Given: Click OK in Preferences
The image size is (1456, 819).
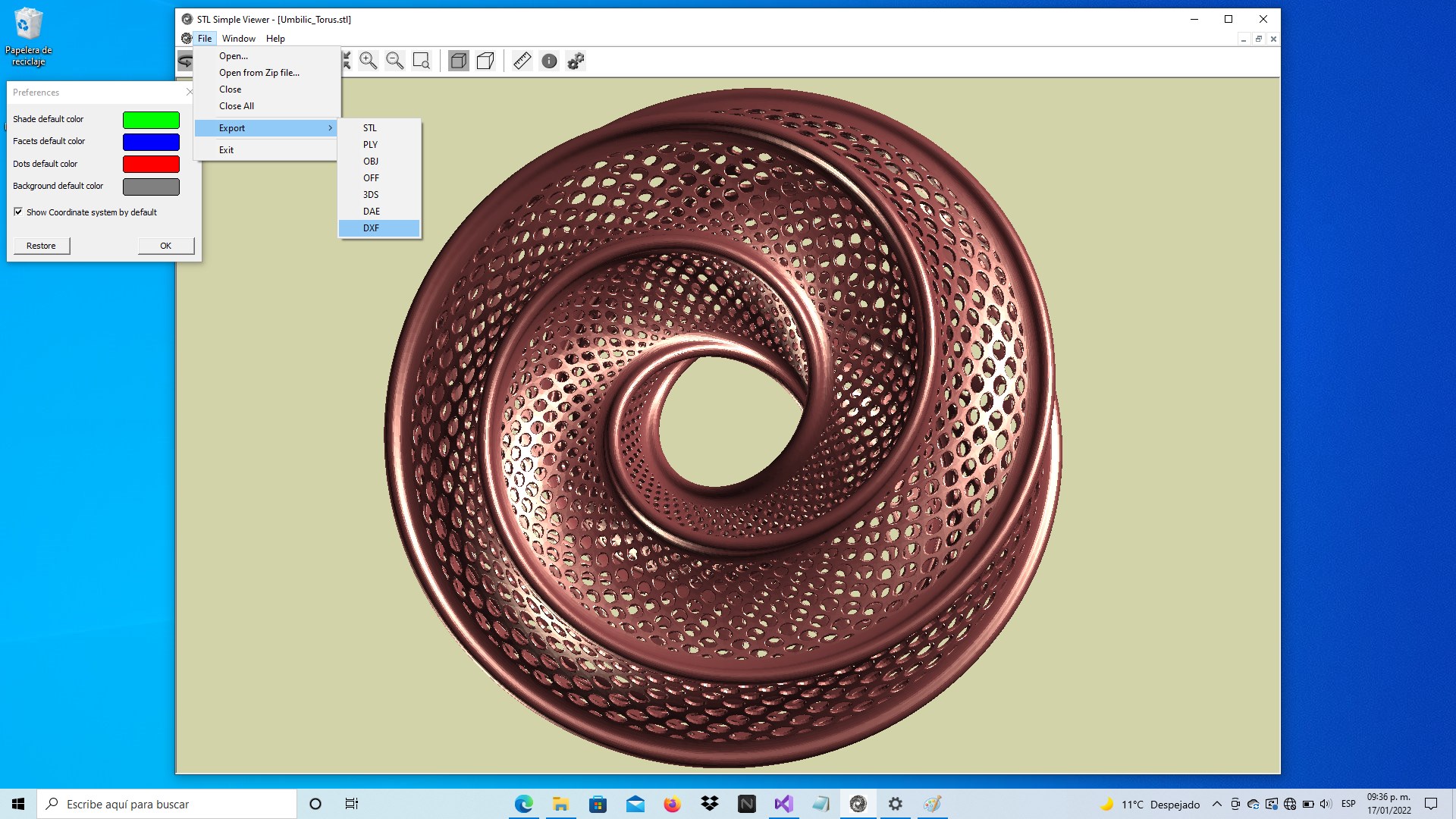Looking at the screenshot, I should pyautogui.click(x=166, y=246).
